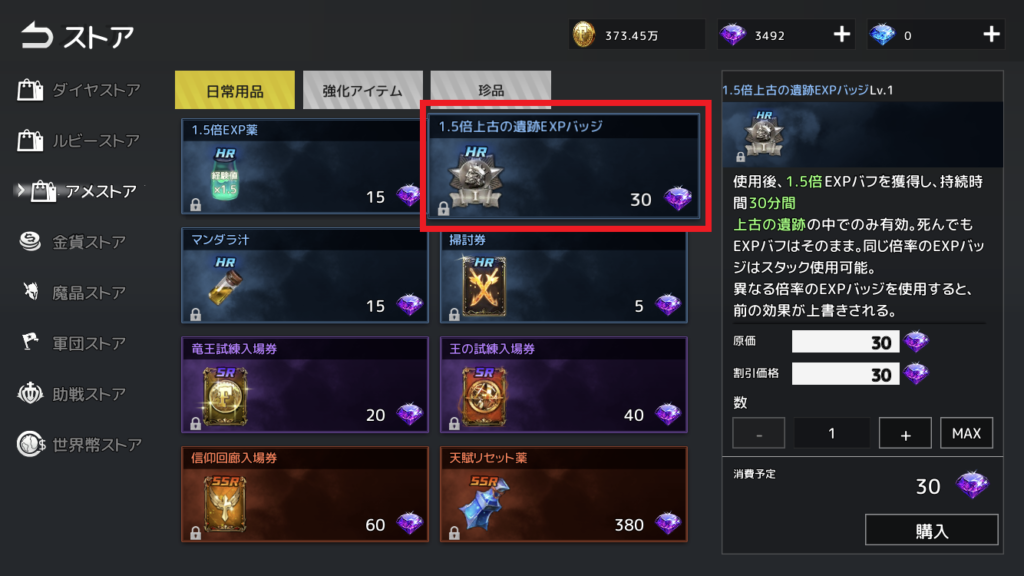Open 世界幣ストア from the sidebar
1024x576 pixels.
tap(79, 445)
